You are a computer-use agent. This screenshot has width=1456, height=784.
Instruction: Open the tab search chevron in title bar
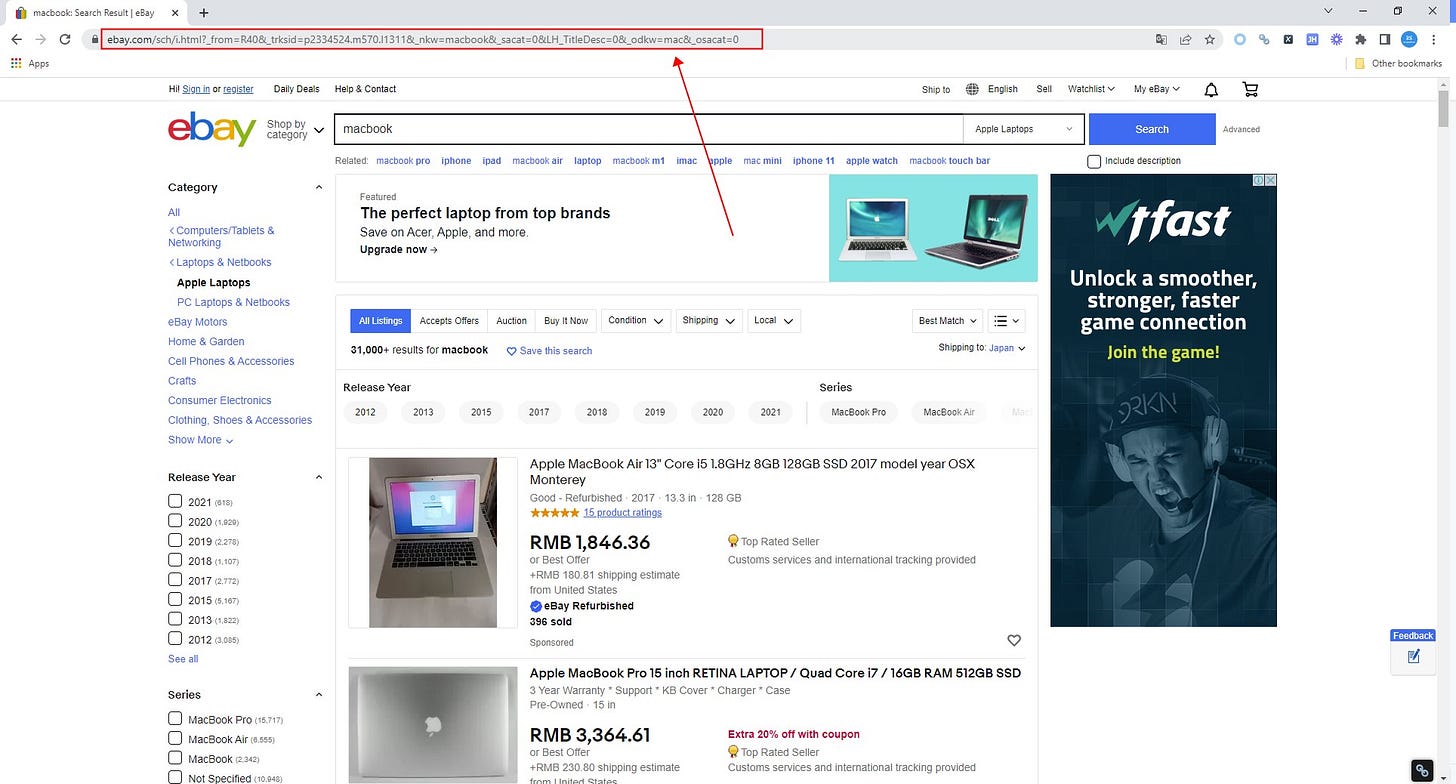[1328, 11]
